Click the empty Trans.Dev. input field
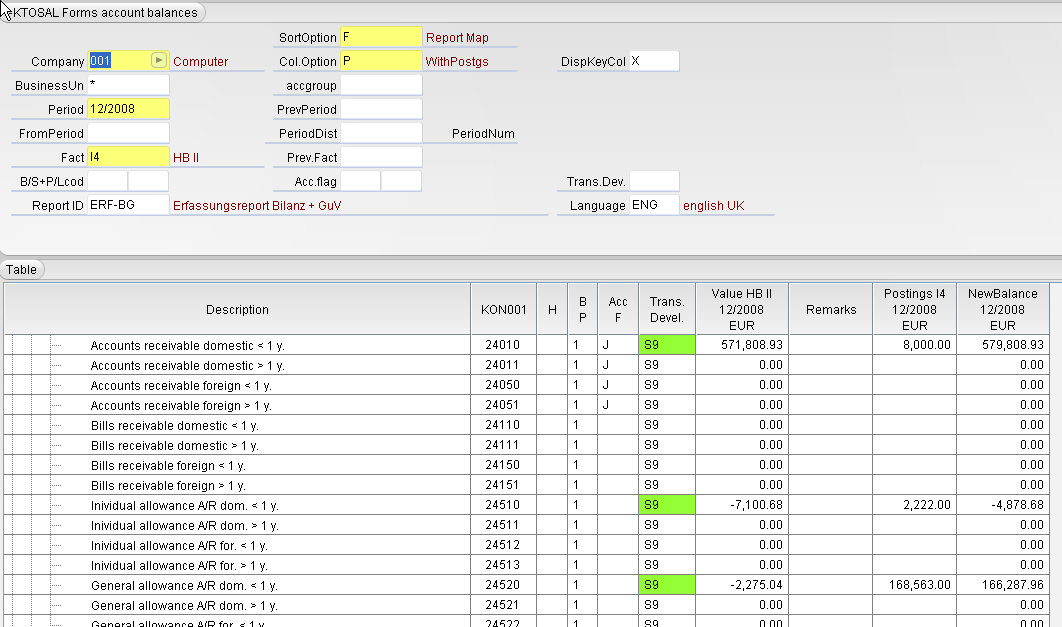 tap(654, 181)
